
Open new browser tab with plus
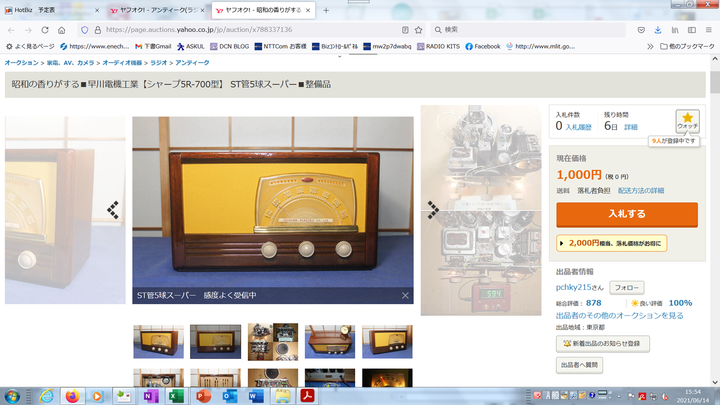click(x=326, y=10)
